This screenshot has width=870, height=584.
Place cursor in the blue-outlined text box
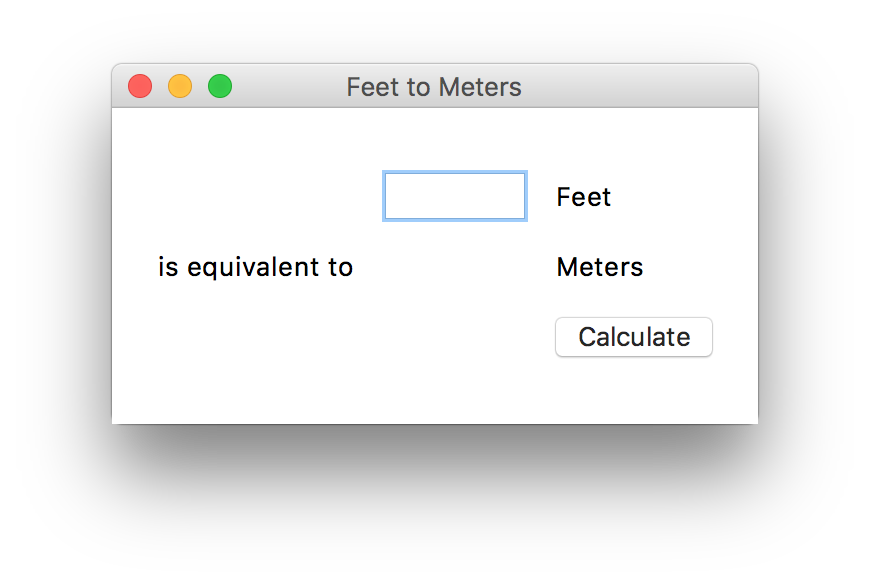[x=455, y=196]
